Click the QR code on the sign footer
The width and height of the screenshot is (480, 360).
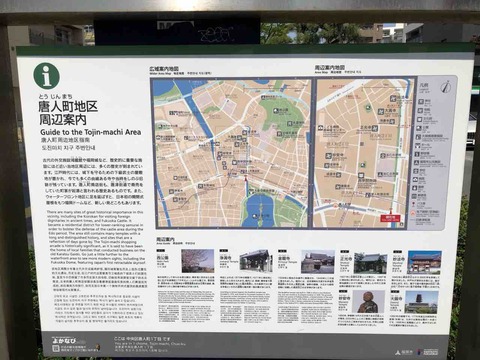click(x=56, y=348)
